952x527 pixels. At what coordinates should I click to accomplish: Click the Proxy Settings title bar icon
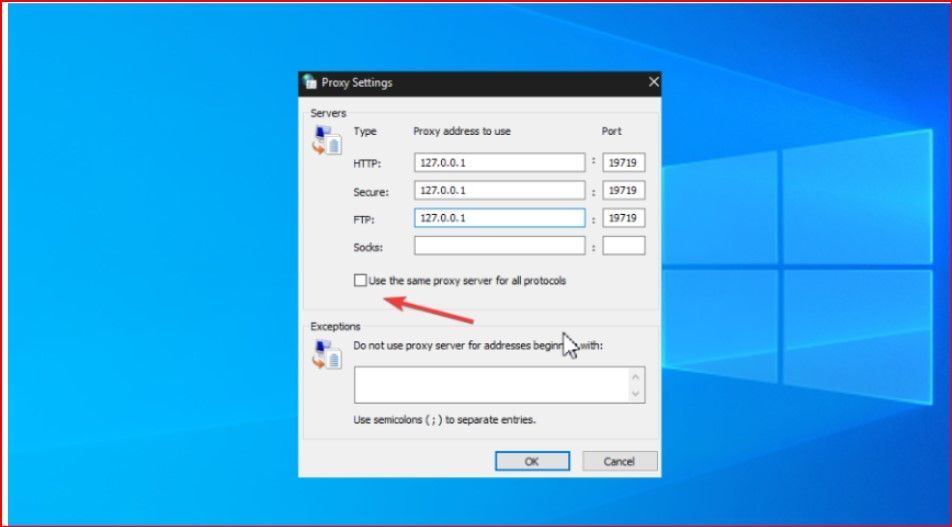click(310, 82)
